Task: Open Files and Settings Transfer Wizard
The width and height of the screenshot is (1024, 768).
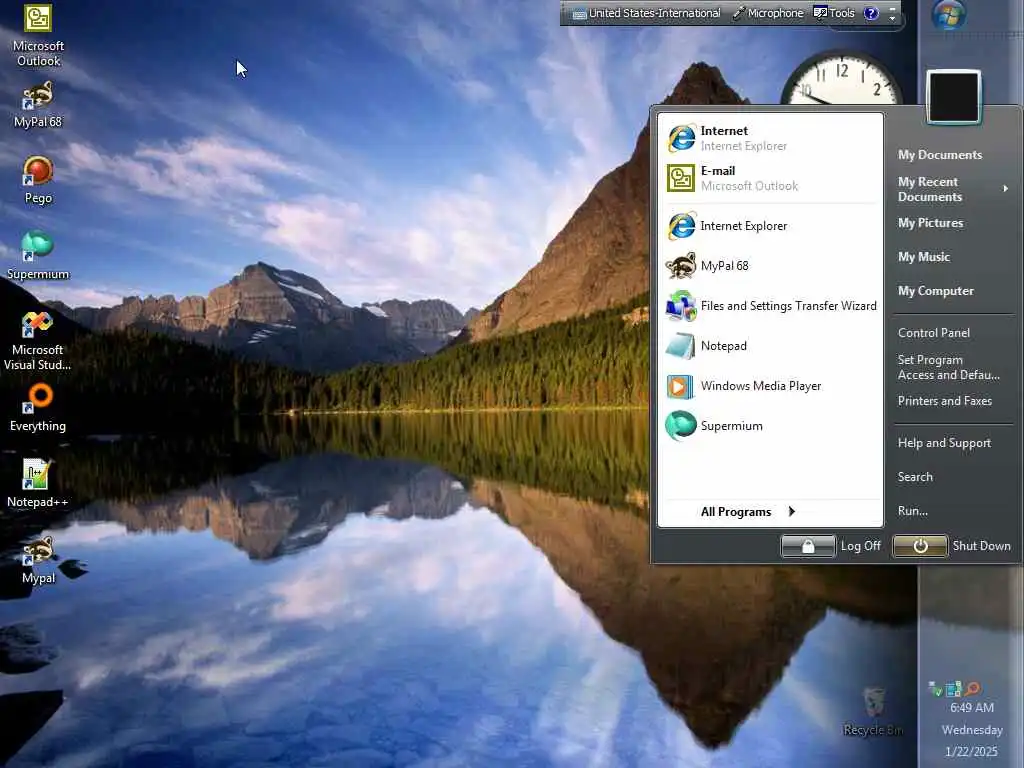Action: coord(771,306)
